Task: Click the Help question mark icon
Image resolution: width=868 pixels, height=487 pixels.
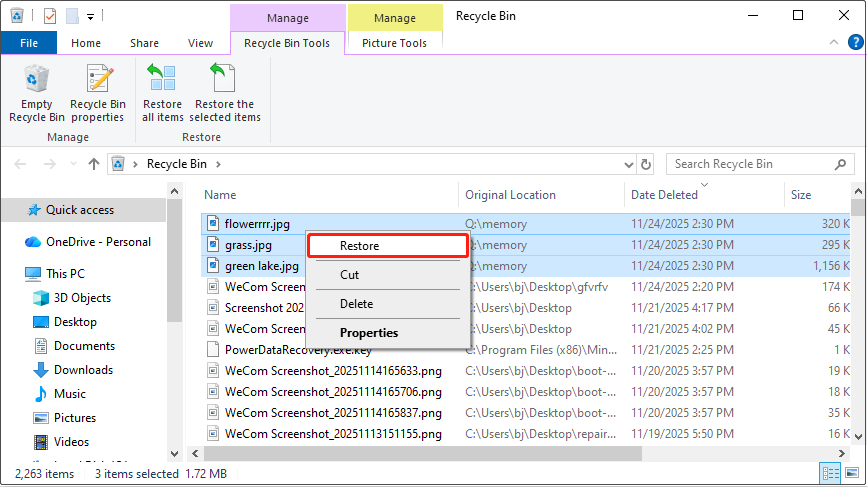Action: click(855, 42)
